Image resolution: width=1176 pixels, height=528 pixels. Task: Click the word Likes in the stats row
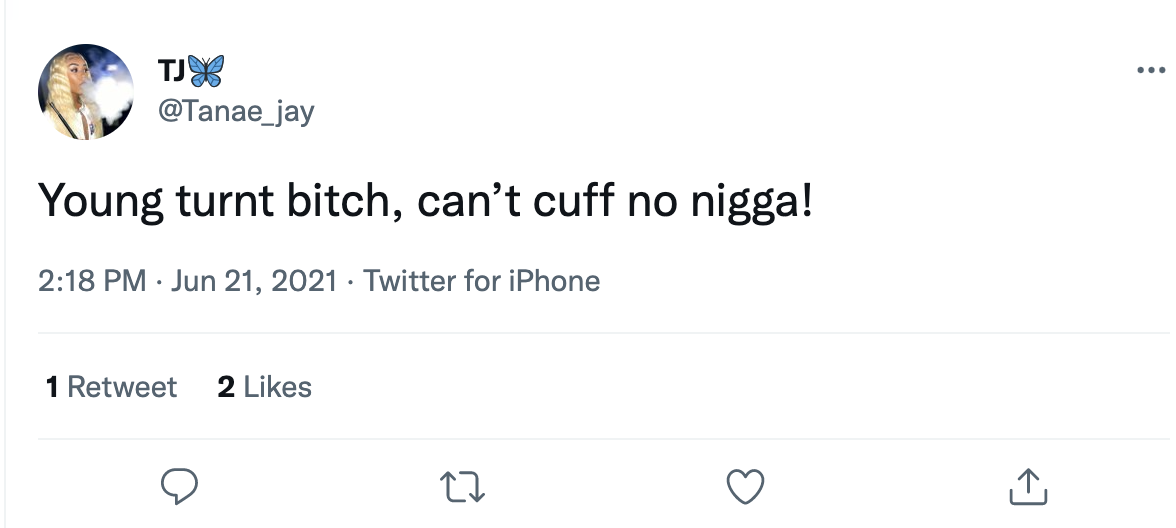277,387
